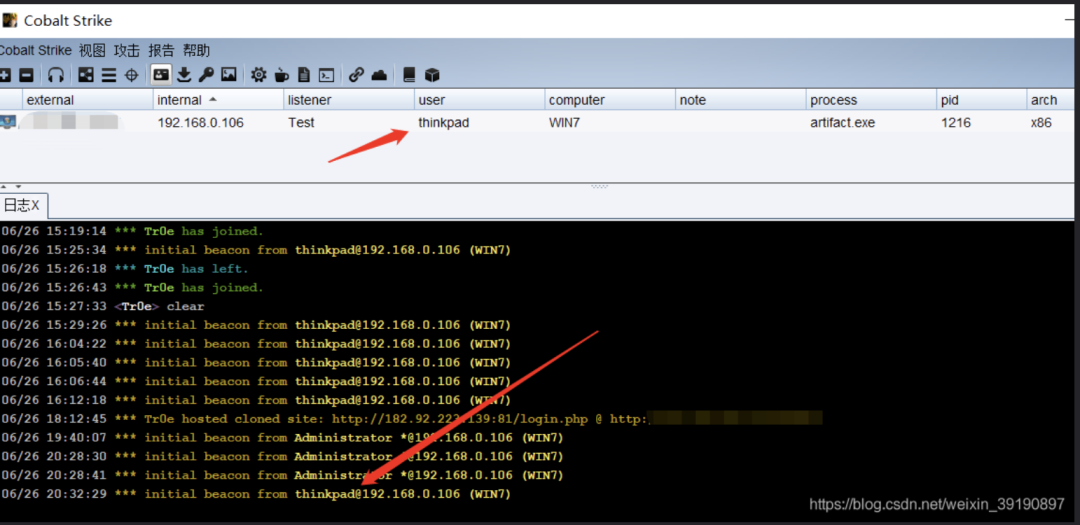Sort sessions by arch column header

(x=1050, y=100)
